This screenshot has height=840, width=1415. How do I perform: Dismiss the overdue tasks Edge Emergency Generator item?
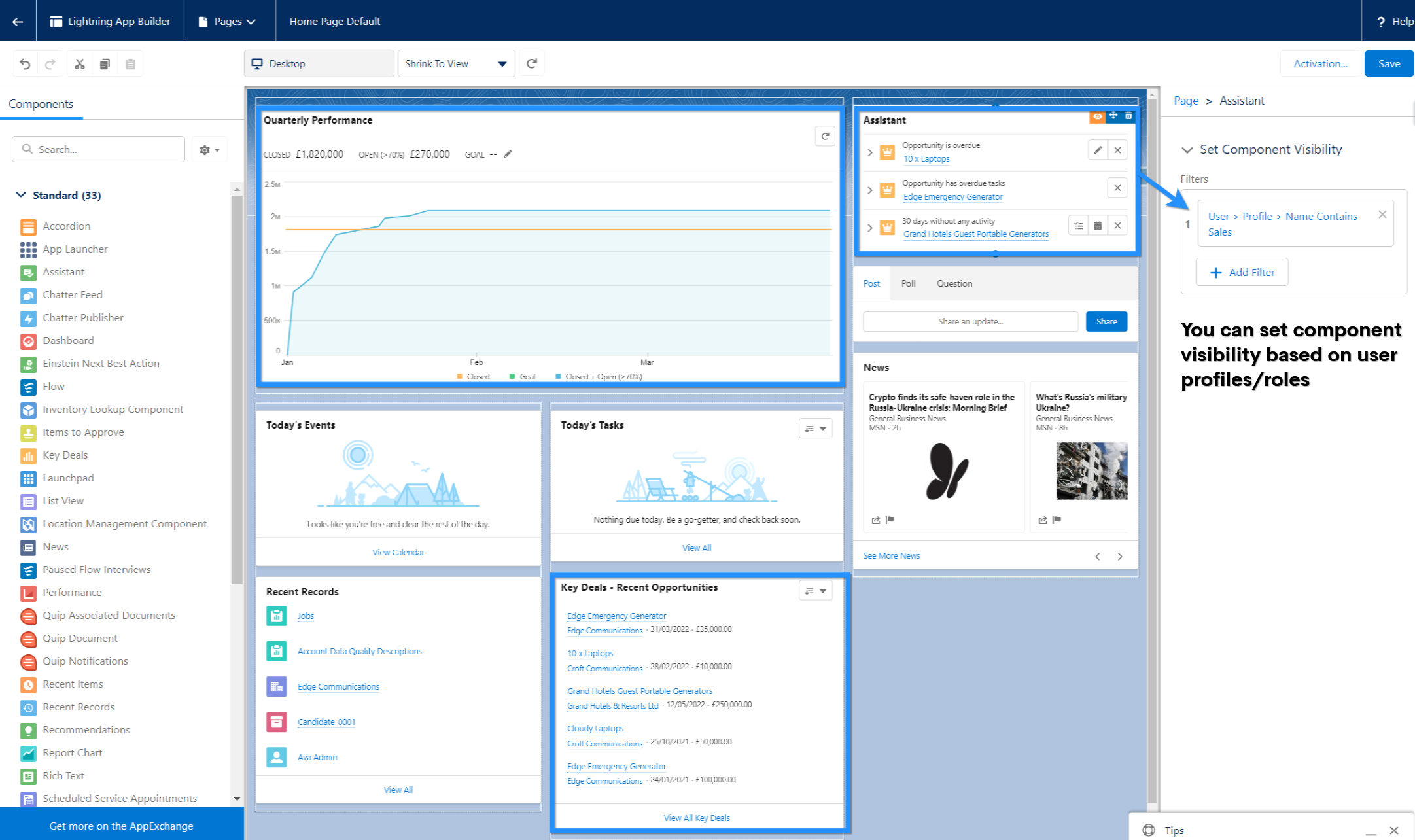coord(1118,188)
